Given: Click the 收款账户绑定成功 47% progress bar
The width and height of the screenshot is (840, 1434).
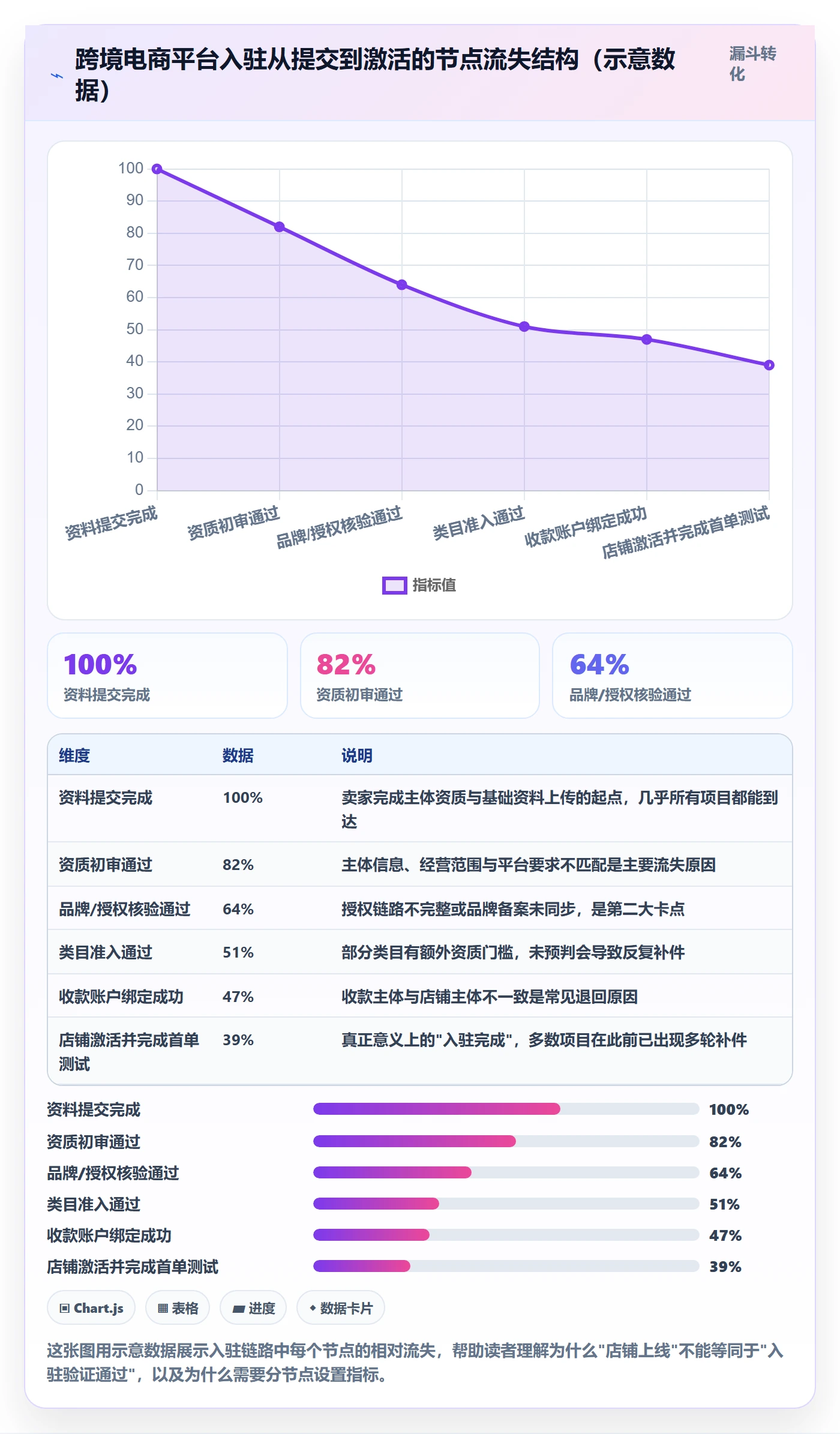Looking at the screenshot, I should point(506,1235).
